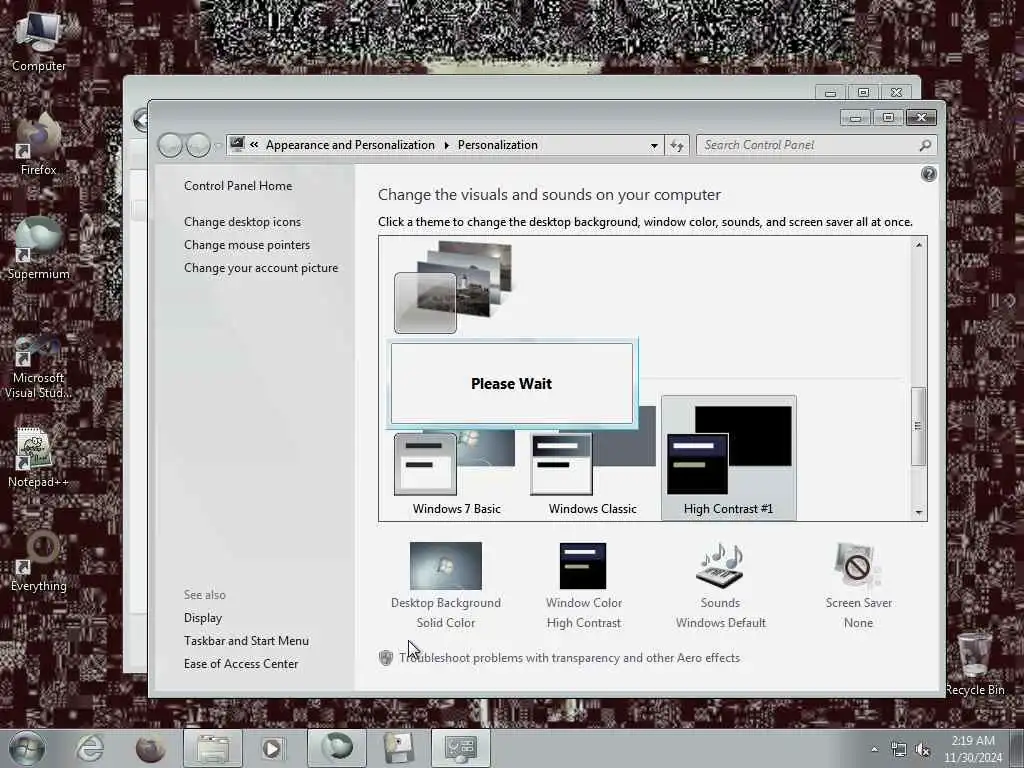
Task: Open the Recycle Bin
Action: coord(974,664)
